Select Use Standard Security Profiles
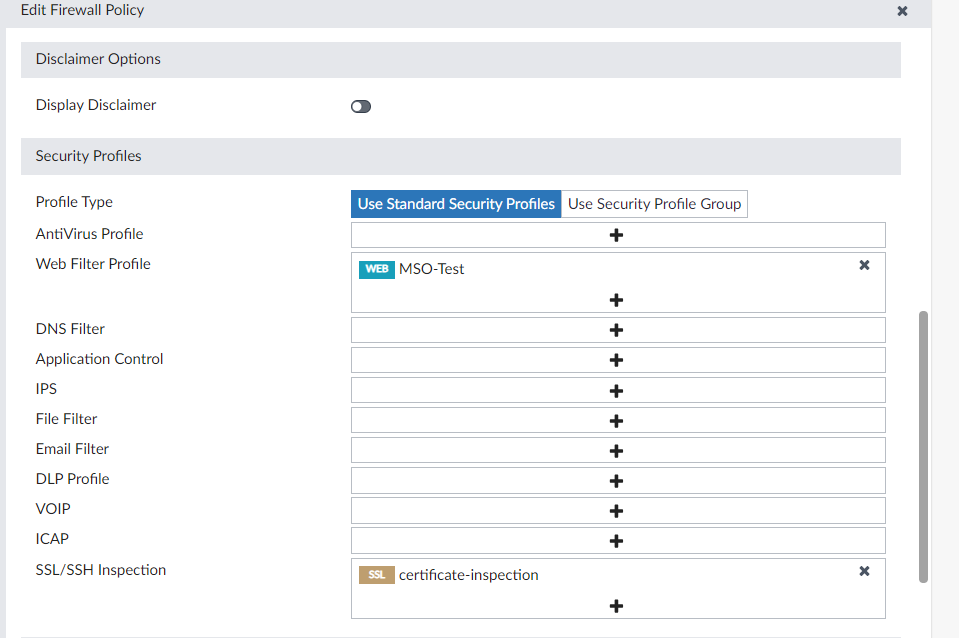959x638 pixels. (x=456, y=204)
